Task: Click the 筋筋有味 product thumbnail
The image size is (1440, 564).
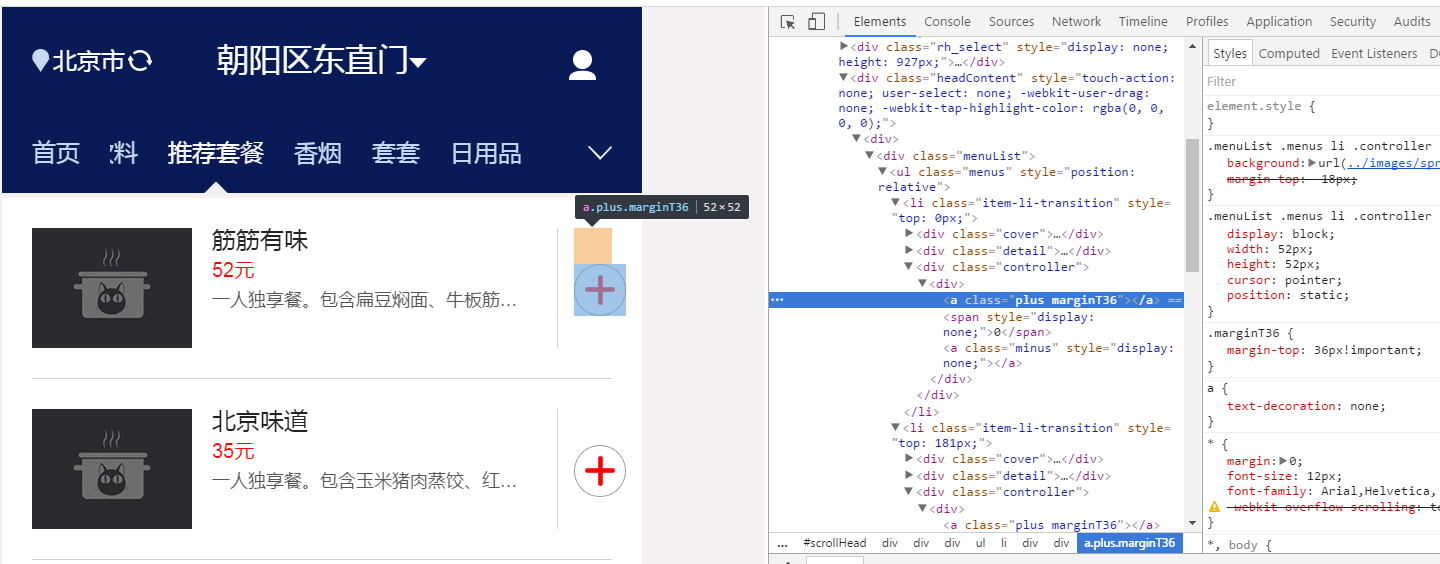Action: (112, 288)
